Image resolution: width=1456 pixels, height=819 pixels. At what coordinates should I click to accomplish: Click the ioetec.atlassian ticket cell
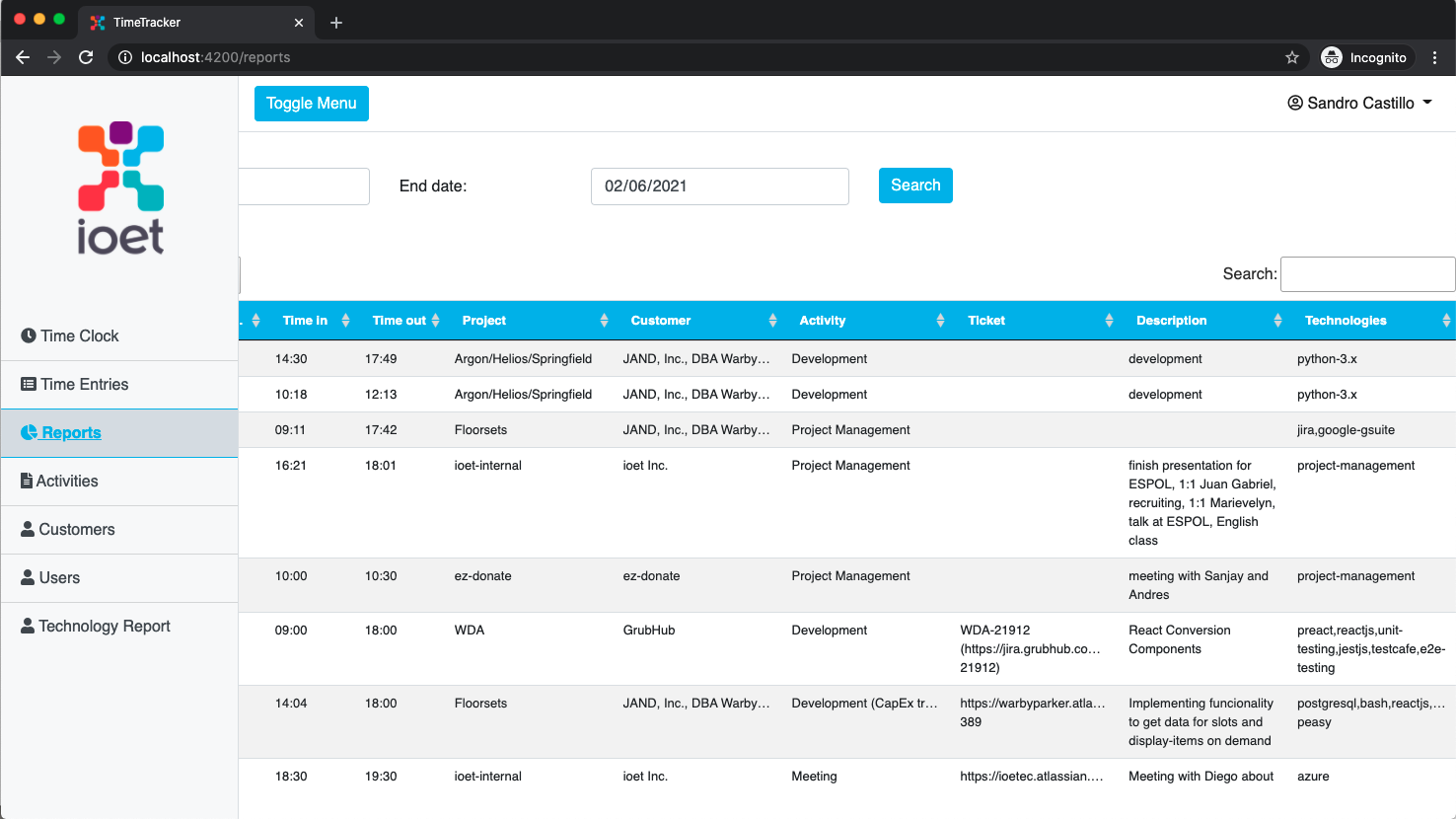pyautogui.click(x=1032, y=777)
